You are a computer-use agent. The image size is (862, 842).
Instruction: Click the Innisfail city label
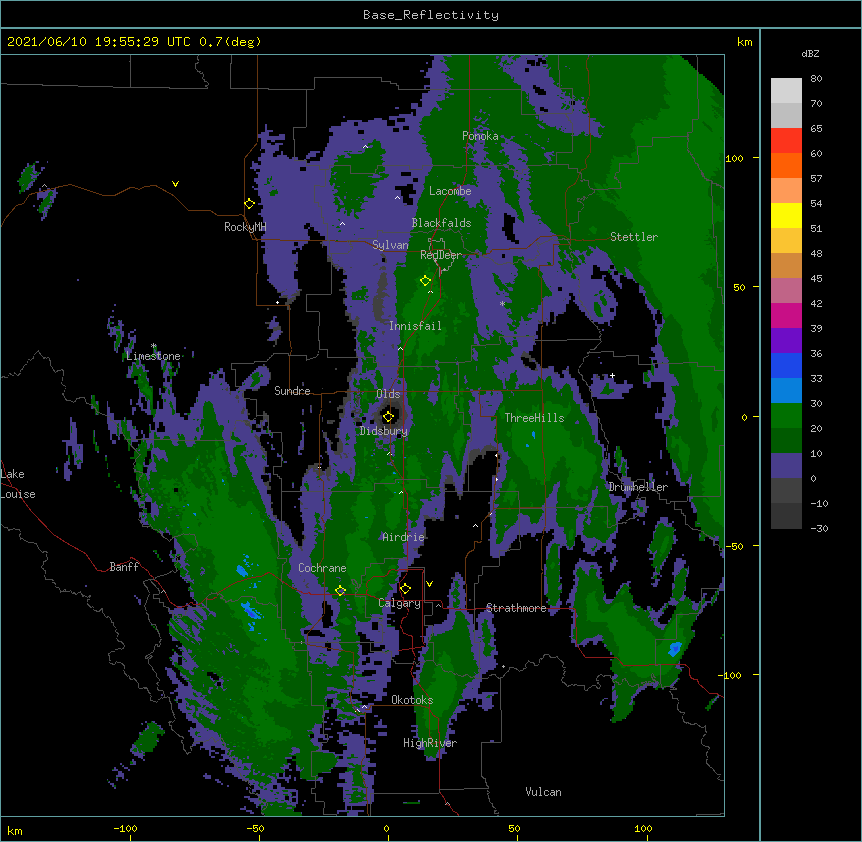(415, 326)
